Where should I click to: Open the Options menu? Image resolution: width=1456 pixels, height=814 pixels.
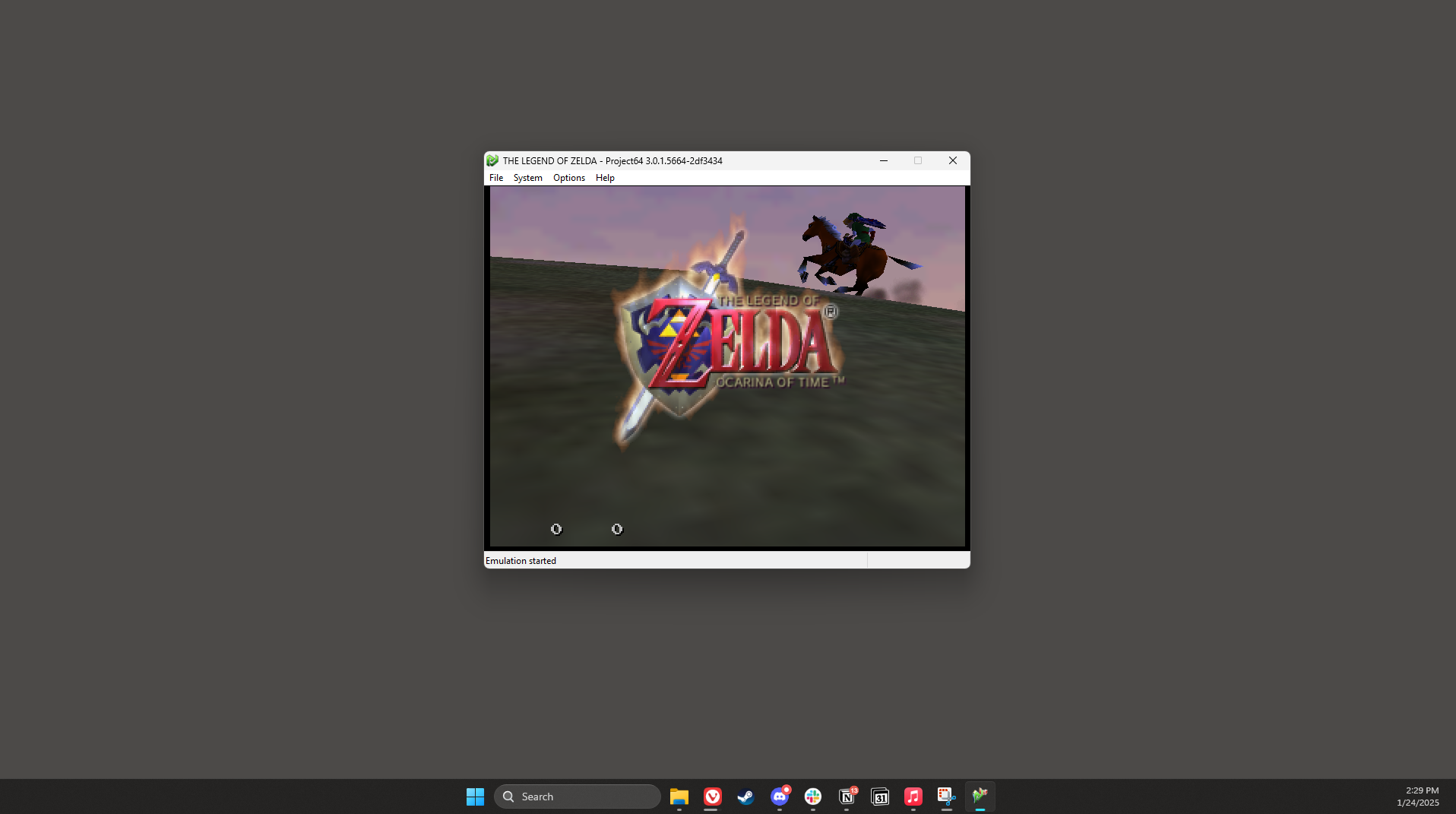[569, 178]
